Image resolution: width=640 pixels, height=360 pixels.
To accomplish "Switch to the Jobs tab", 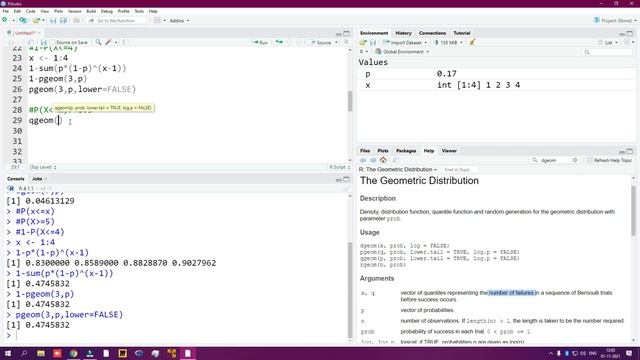I will pyautogui.click(x=37, y=179).
